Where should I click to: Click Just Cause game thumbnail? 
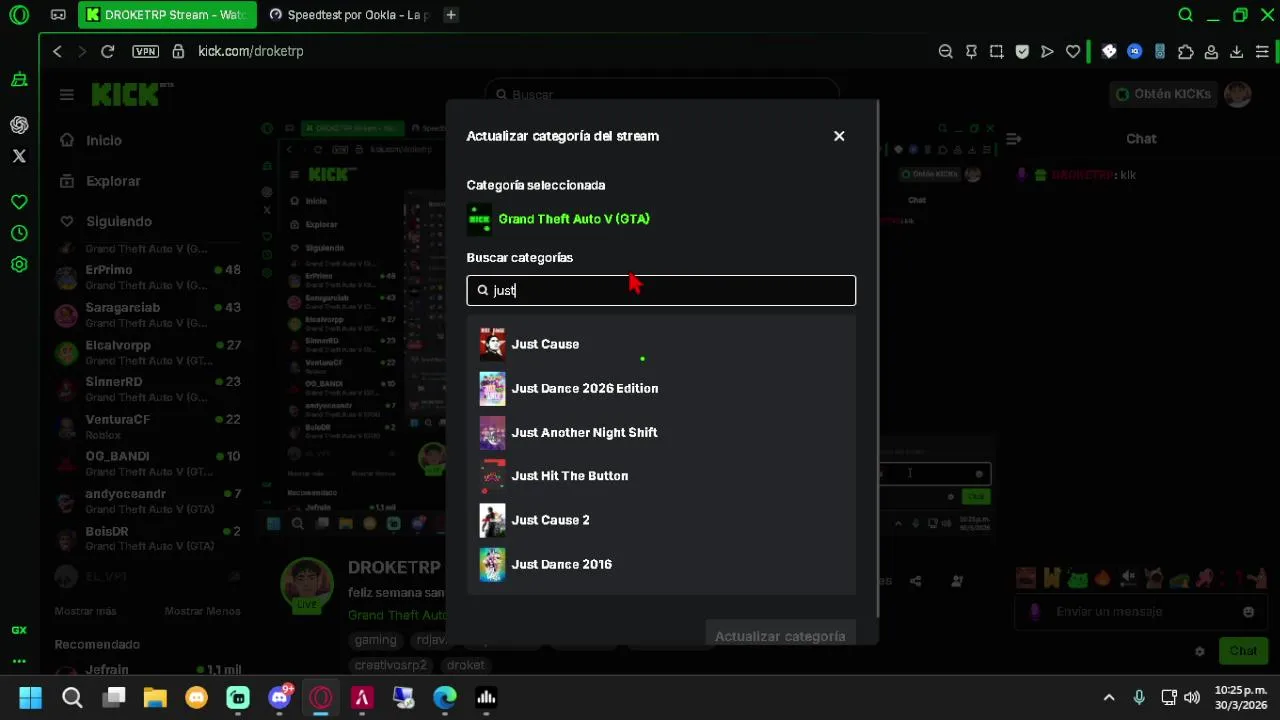(492, 344)
